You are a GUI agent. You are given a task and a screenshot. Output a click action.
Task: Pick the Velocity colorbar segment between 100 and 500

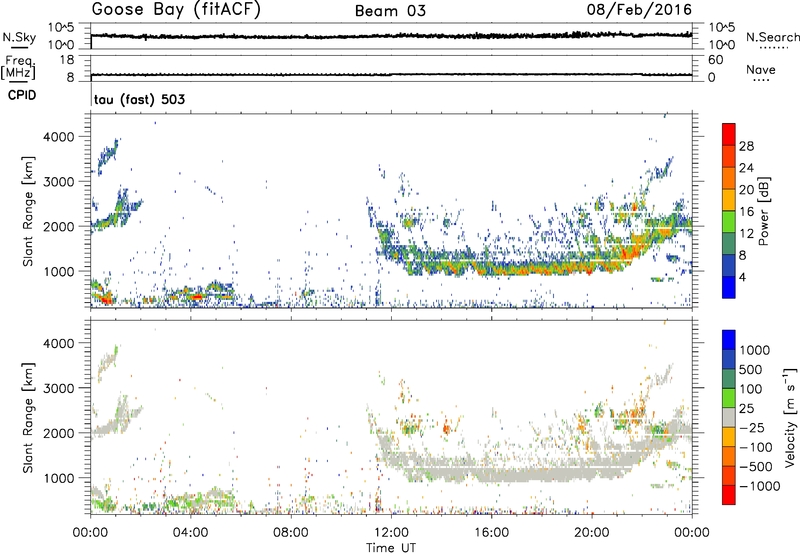tap(729, 379)
